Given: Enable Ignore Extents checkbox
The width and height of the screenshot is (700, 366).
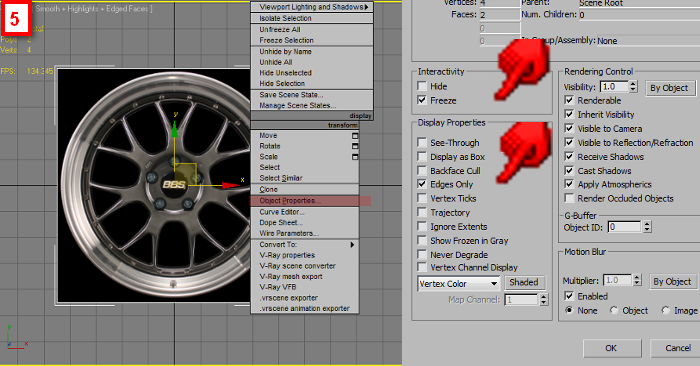Looking at the screenshot, I should coord(422,226).
